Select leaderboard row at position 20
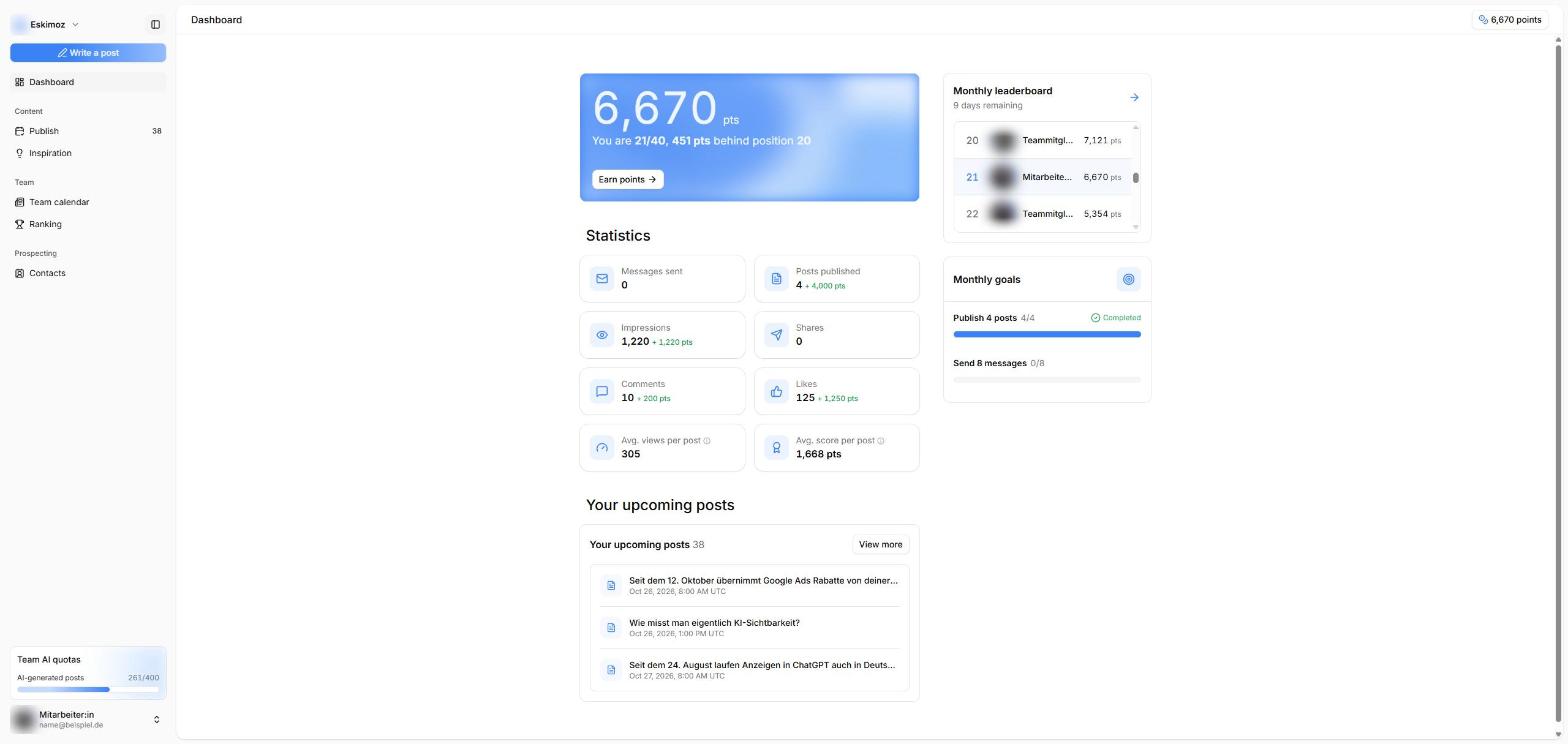Image resolution: width=1568 pixels, height=744 pixels. (1043, 140)
